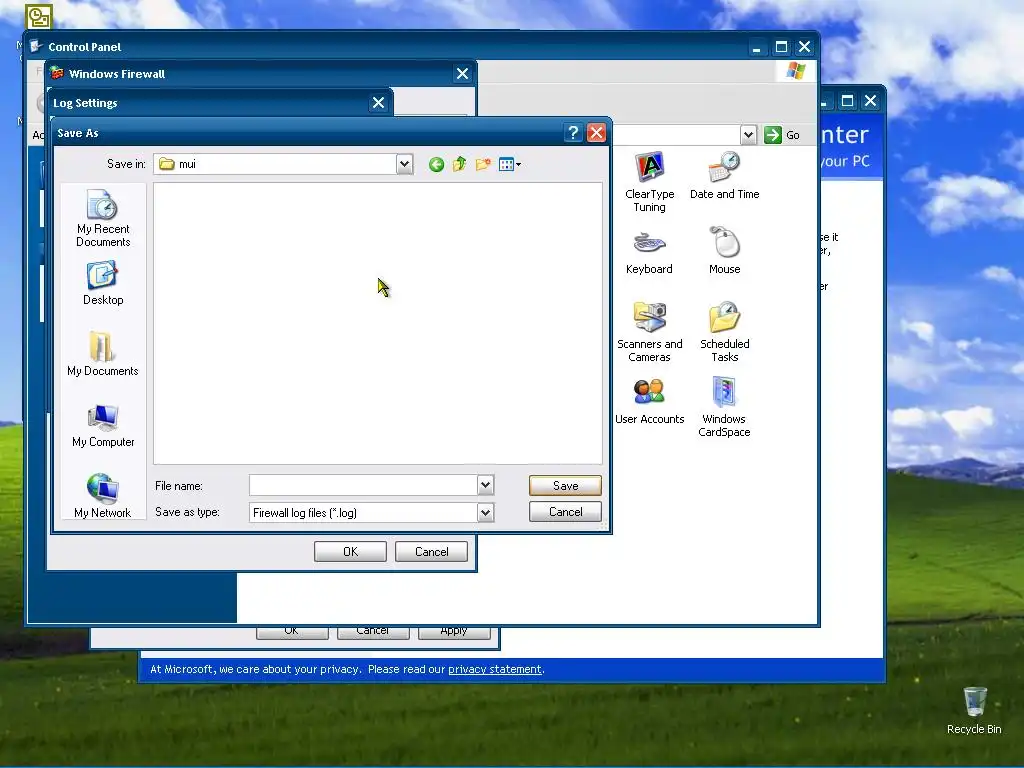Click the File name text field
This screenshot has width=1024, height=768.
pyautogui.click(x=363, y=485)
